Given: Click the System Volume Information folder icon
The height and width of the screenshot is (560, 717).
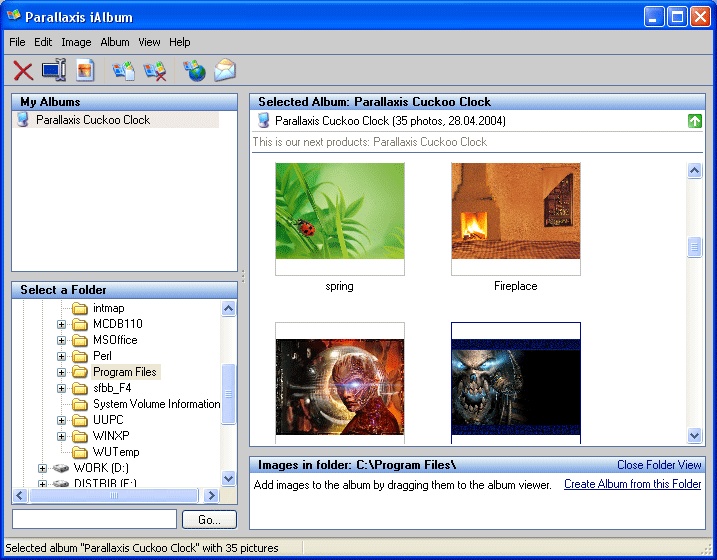Looking at the screenshot, I should point(80,405).
